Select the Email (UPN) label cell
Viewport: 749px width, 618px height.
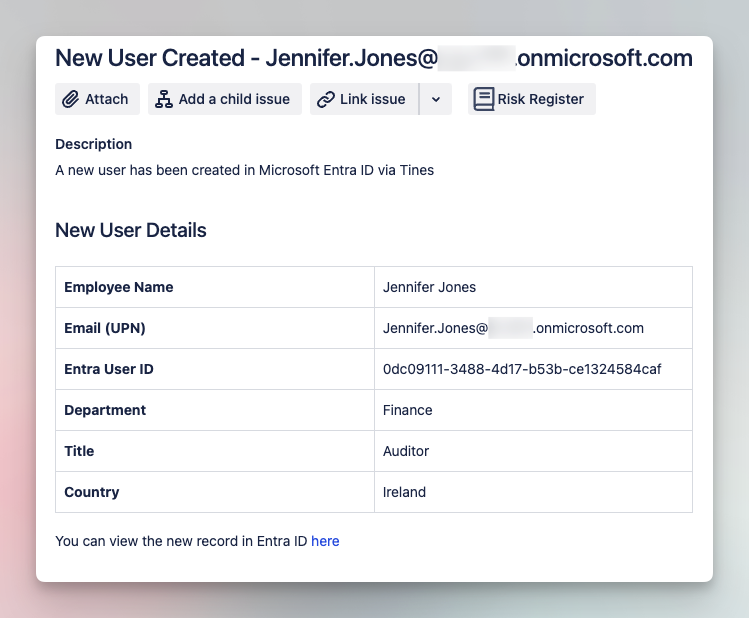(x=215, y=328)
